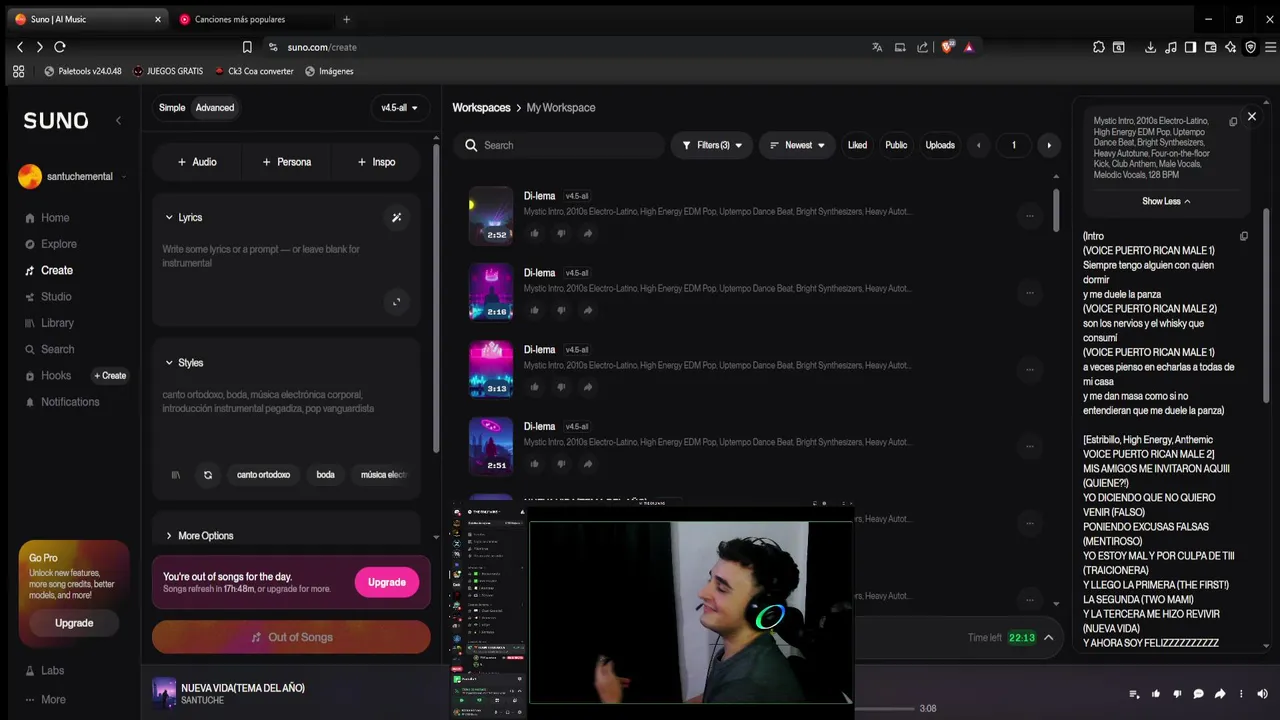This screenshot has width=1280, height=720.
Task: Click the lyrics text input area
Action: 275,257
